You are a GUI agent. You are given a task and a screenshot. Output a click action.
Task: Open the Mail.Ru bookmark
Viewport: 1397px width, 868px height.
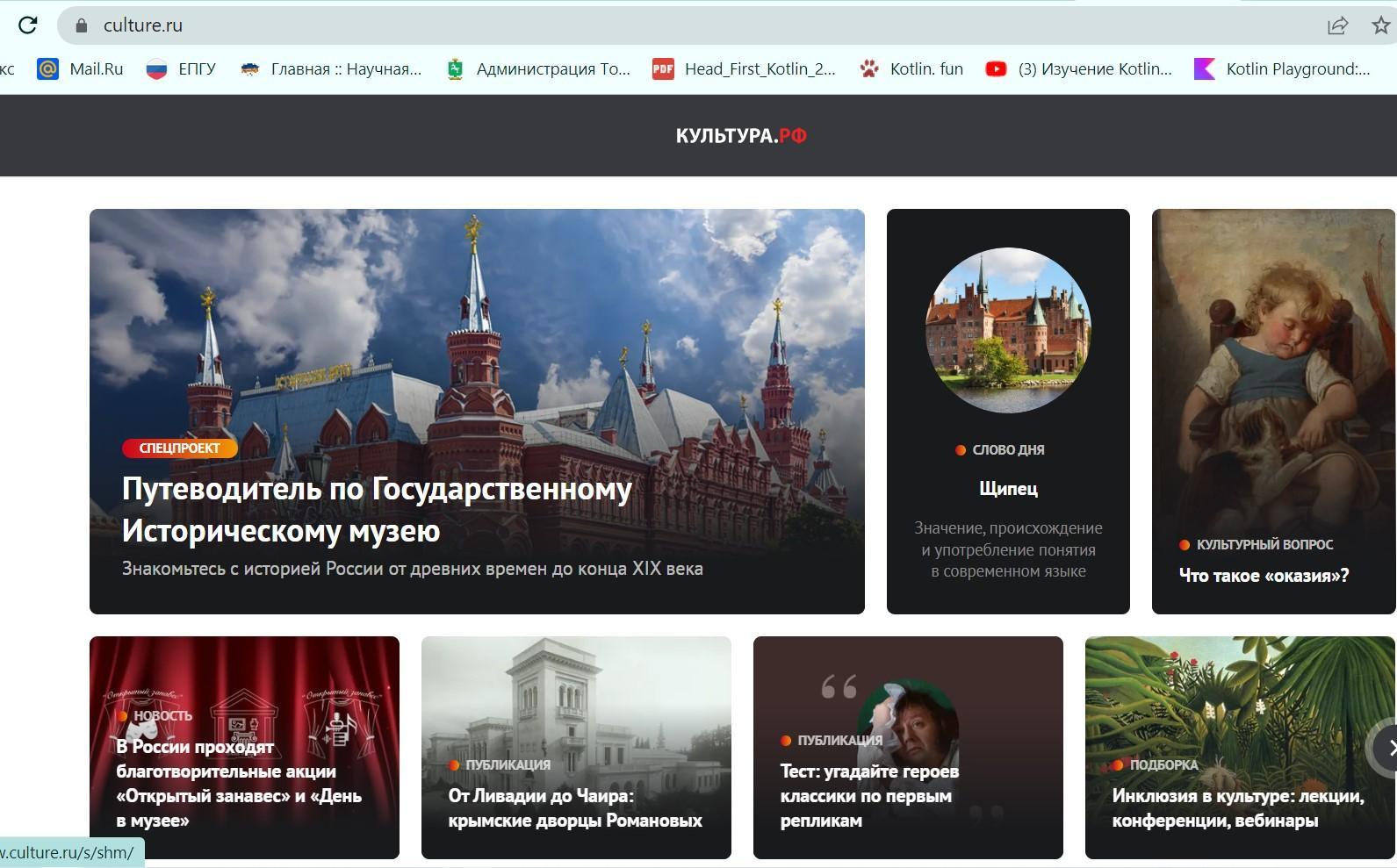(x=80, y=68)
